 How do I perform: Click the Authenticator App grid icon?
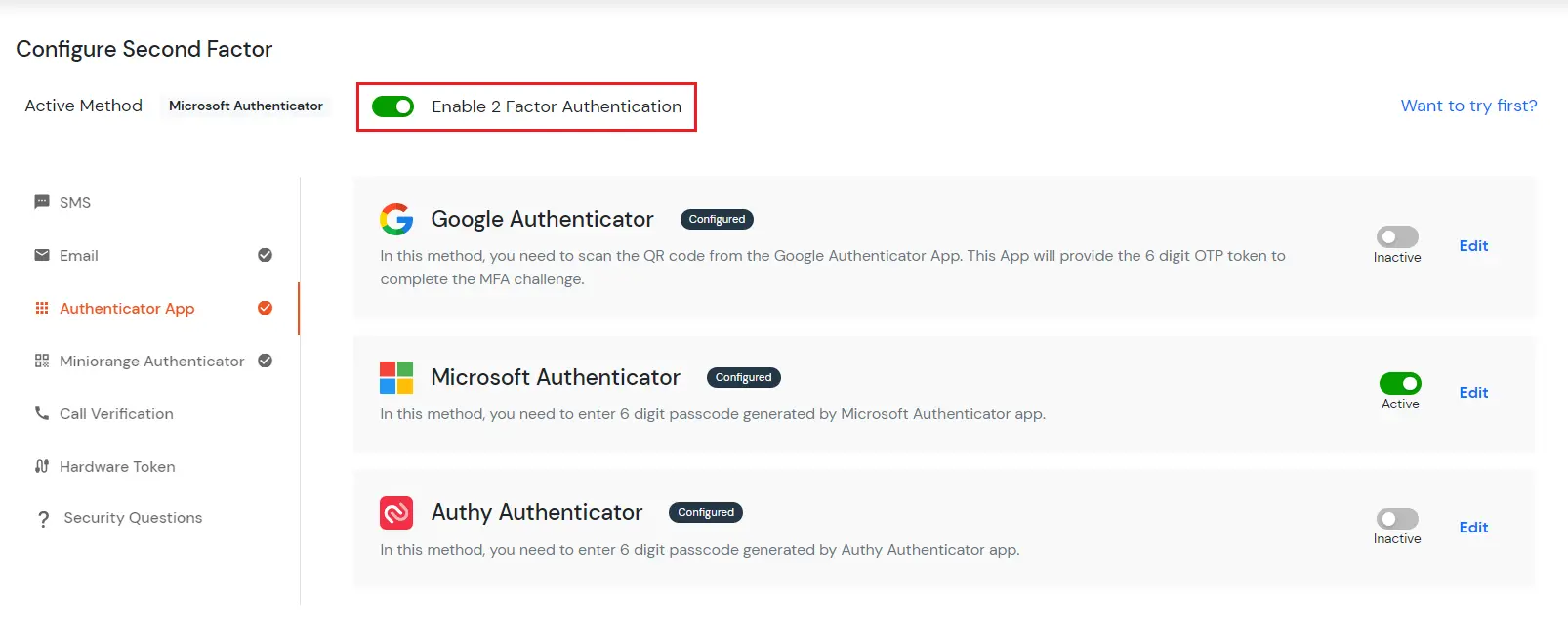[42, 308]
